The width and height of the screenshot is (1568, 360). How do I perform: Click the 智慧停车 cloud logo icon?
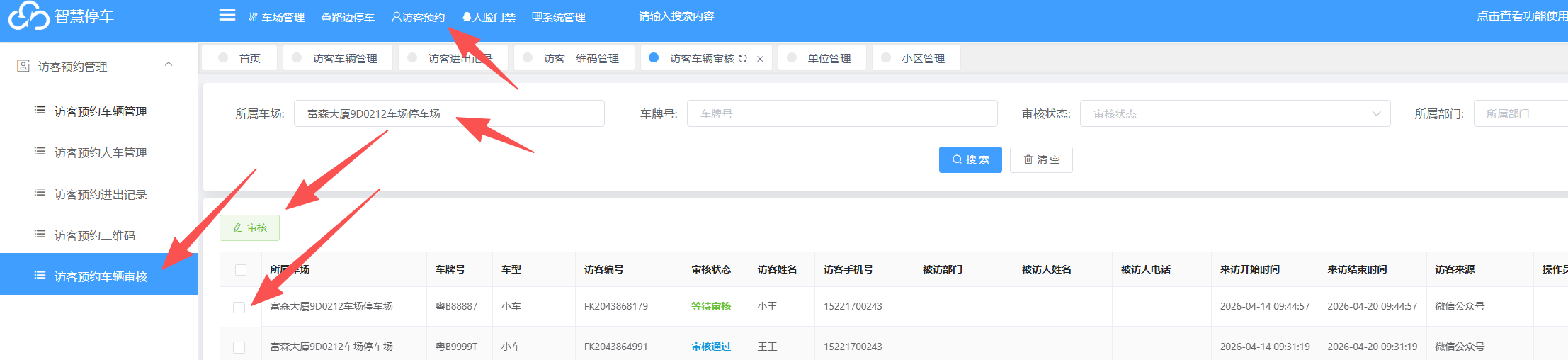click(28, 16)
